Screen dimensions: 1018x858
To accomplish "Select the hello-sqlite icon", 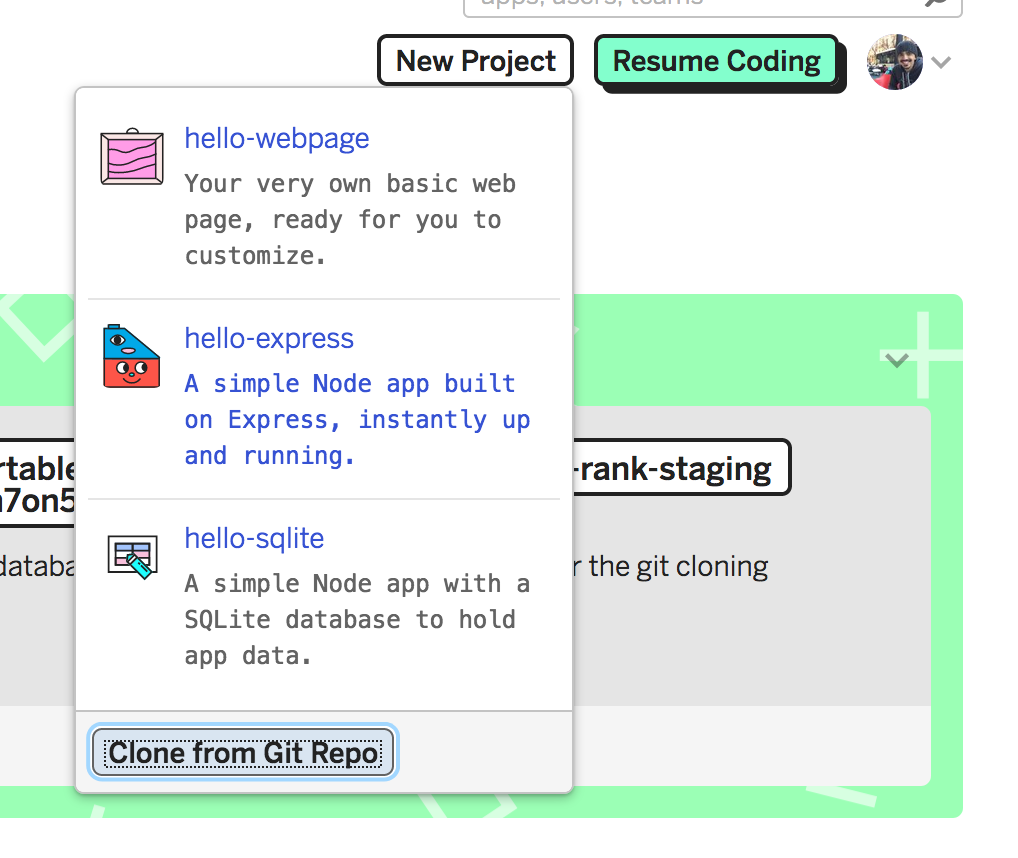I will pos(132,557).
